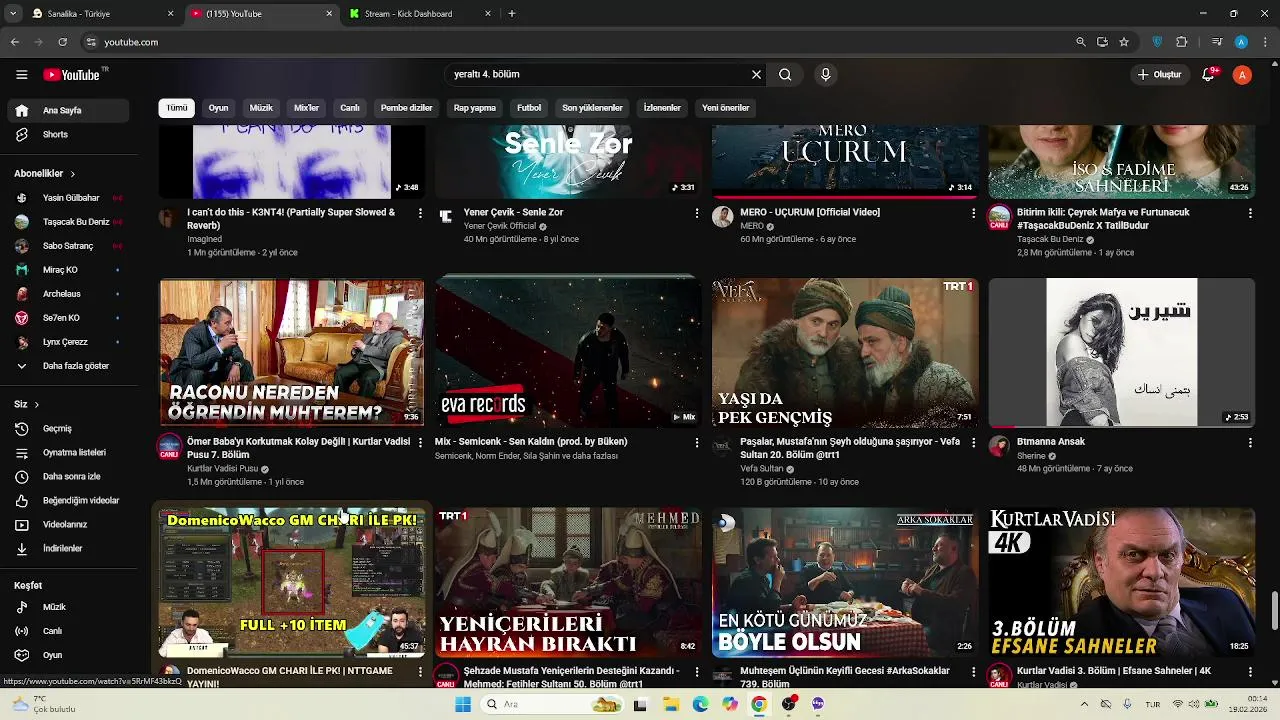Open Canlı under Keşfet
This screenshot has height=720, width=1280.
(x=68, y=631)
